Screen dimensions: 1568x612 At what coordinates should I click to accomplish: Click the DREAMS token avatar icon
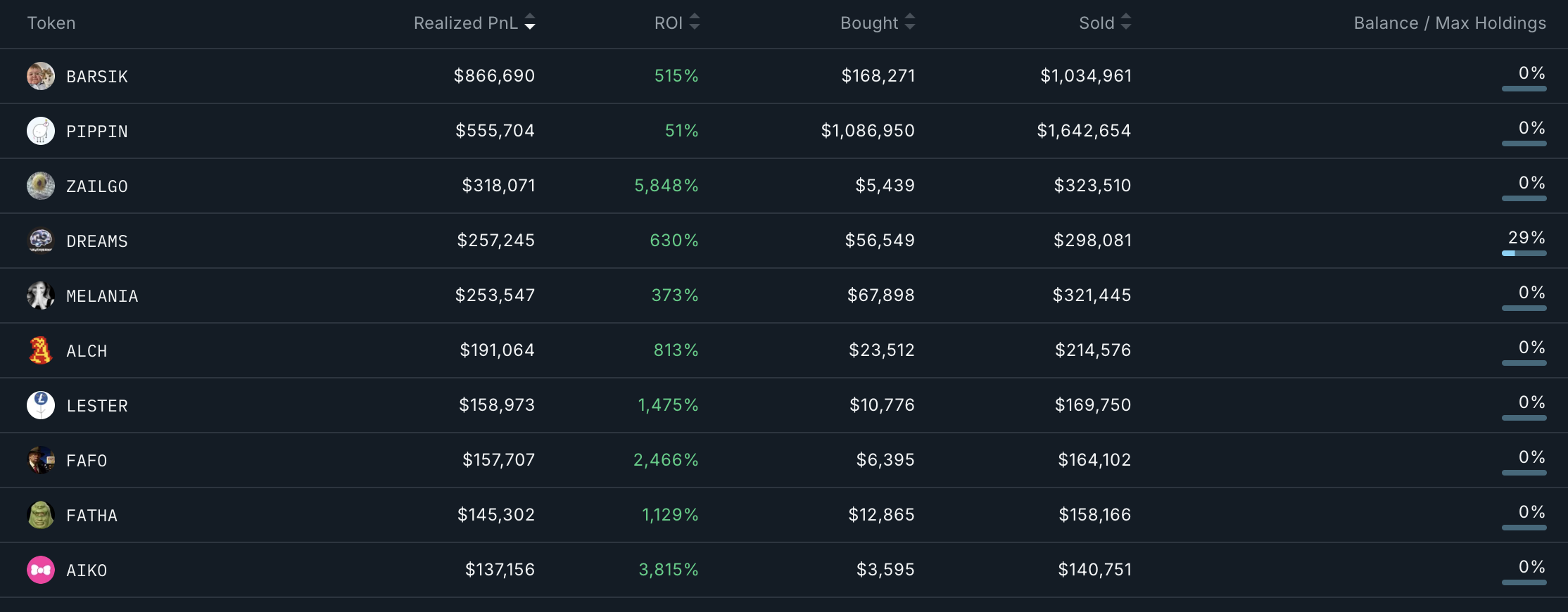point(41,241)
